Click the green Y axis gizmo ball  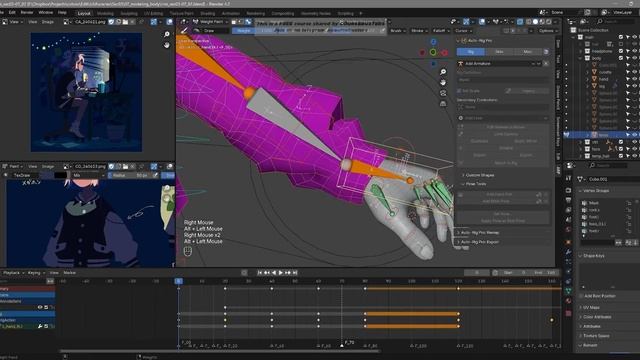(x=433, y=52)
